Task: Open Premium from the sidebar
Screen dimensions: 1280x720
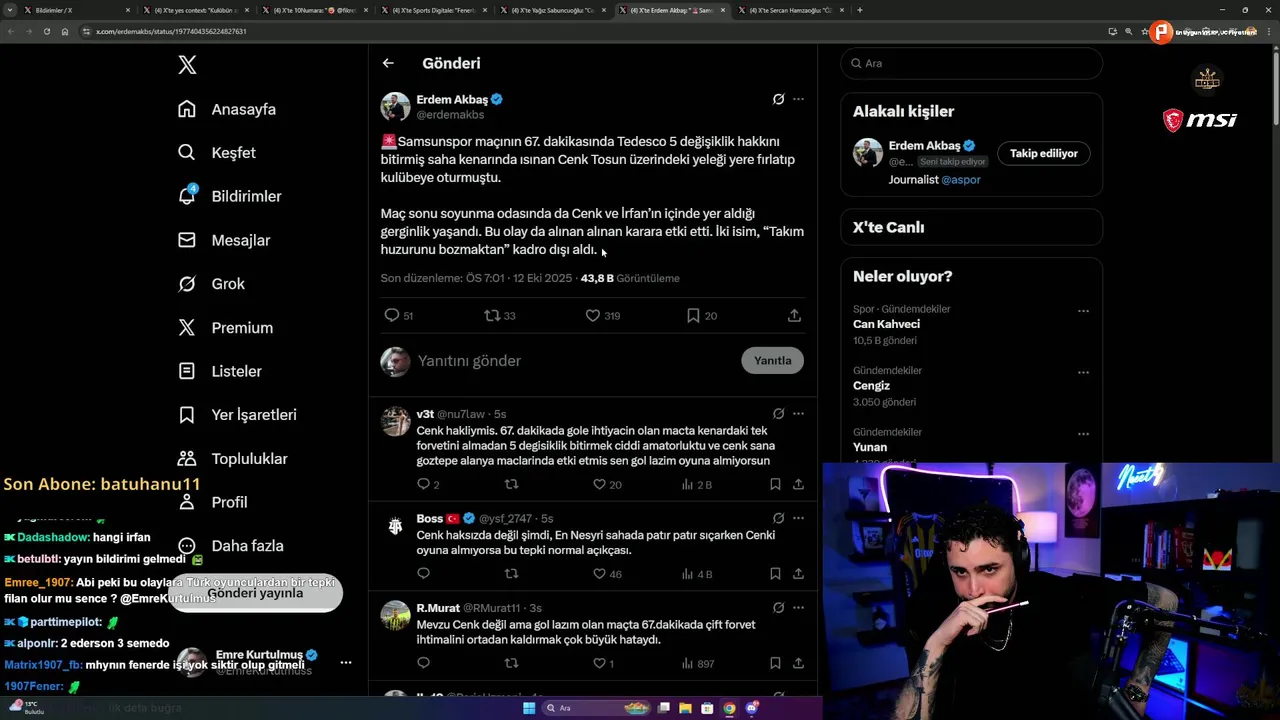Action: coord(225,328)
